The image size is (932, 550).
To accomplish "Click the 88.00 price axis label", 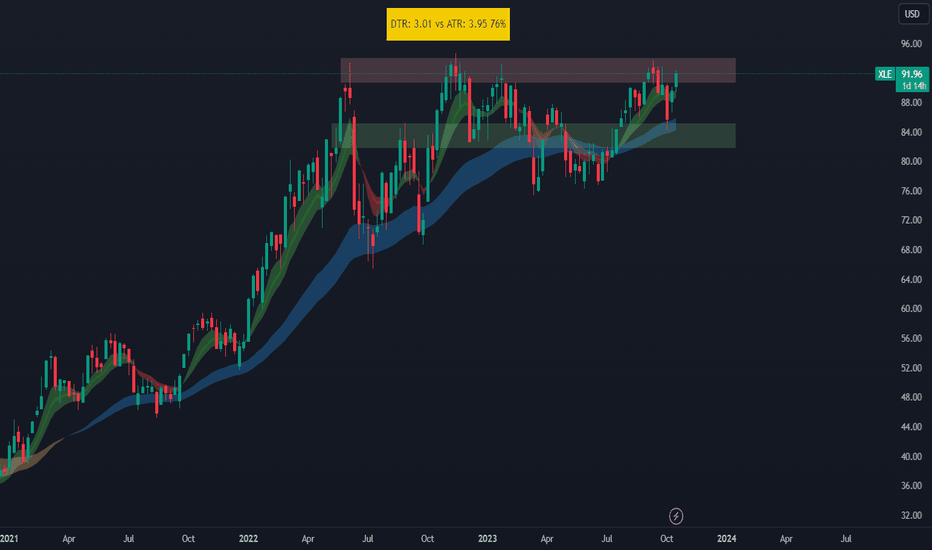I will 911,103.
